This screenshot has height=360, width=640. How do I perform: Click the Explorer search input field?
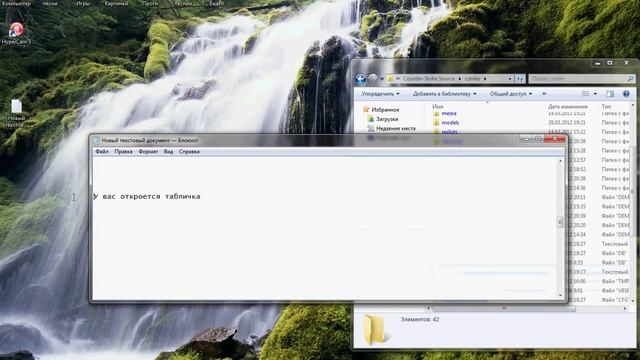point(578,78)
